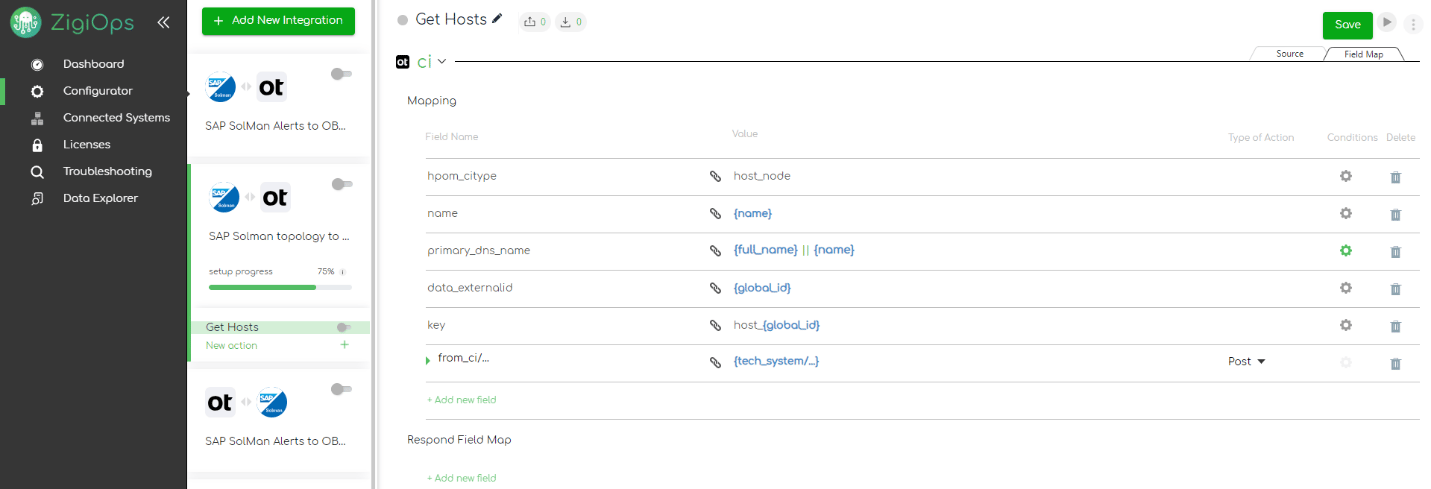Toggle last SAP SolMan Alerts integration switch
This screenshot has width=1431, height=489.
click(342, 389)
